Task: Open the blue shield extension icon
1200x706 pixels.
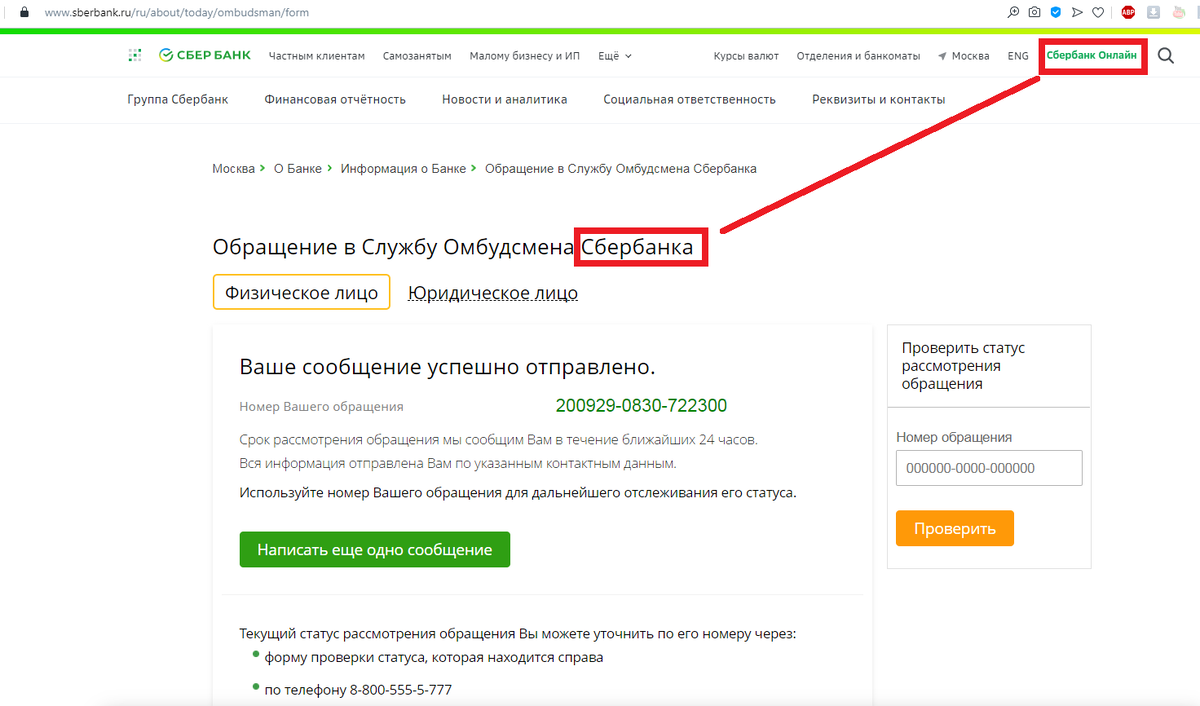Action: [1056, 13]
